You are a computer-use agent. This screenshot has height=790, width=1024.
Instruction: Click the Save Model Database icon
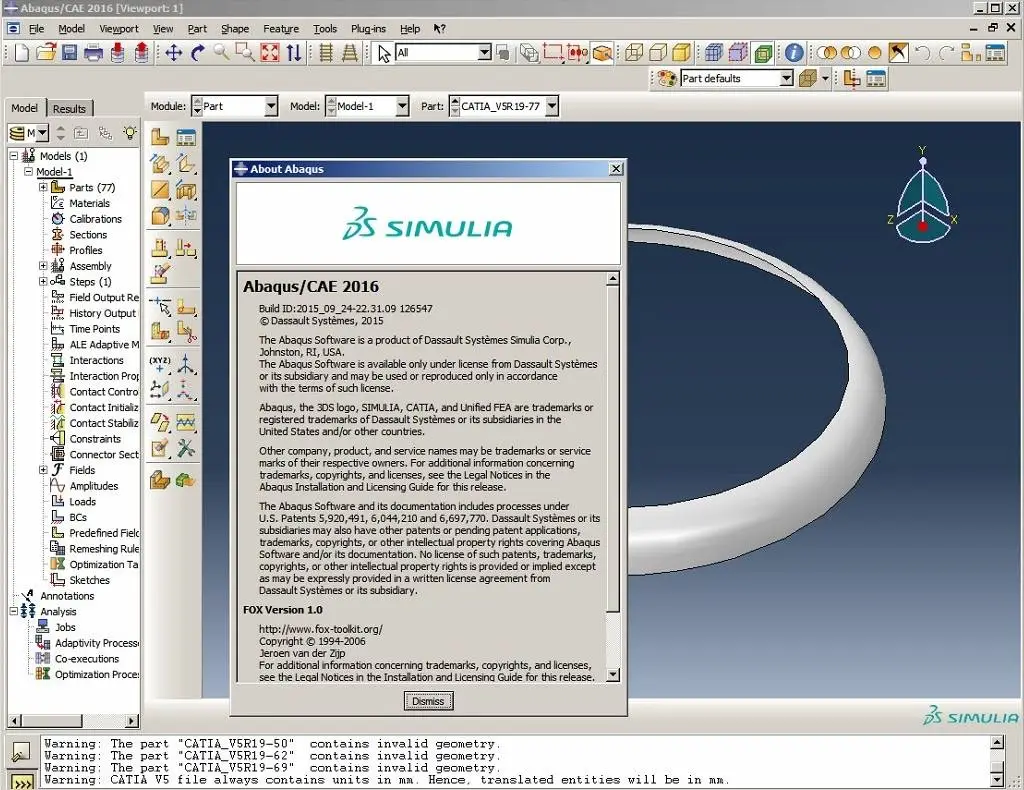click(x=69, y=51)
